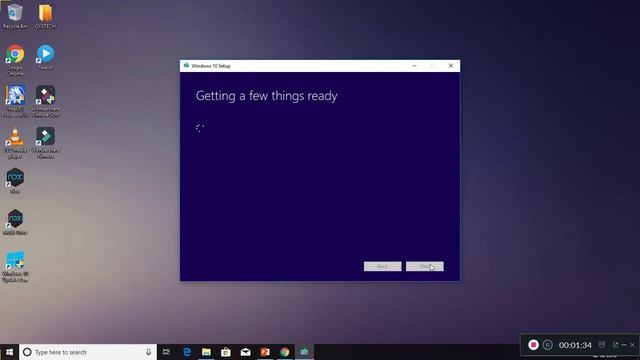Minimize the Windows 10 Setup window

pos(414,66)
